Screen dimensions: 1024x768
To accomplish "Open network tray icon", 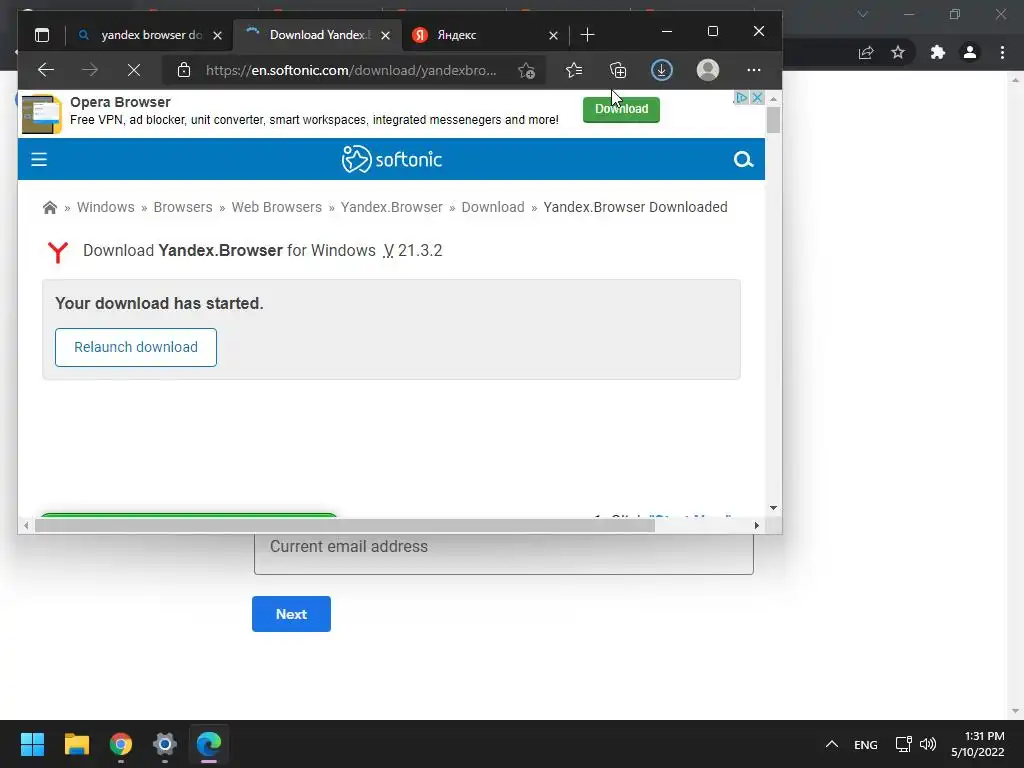I will click(903, 744).
